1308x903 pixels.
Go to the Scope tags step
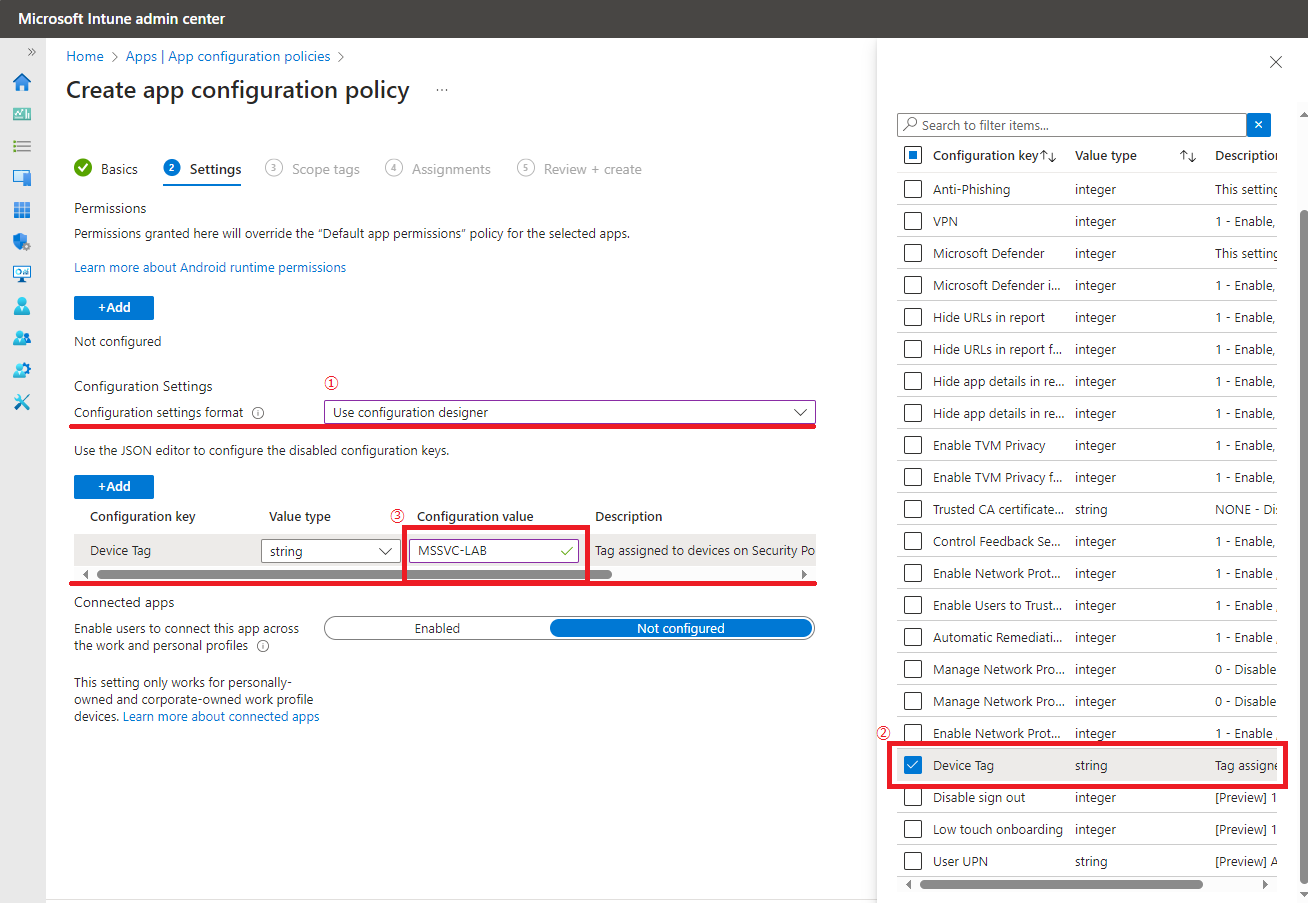[x=312, y=169]
